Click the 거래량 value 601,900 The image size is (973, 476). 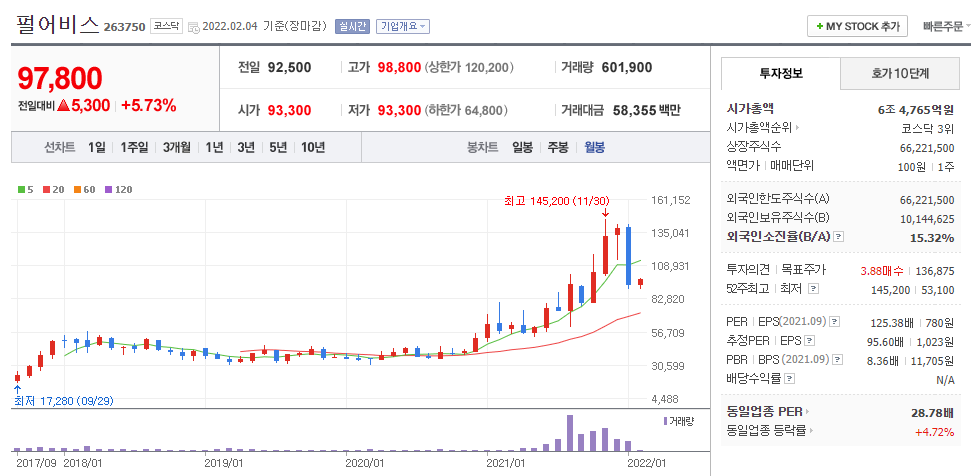click(627, 68)
